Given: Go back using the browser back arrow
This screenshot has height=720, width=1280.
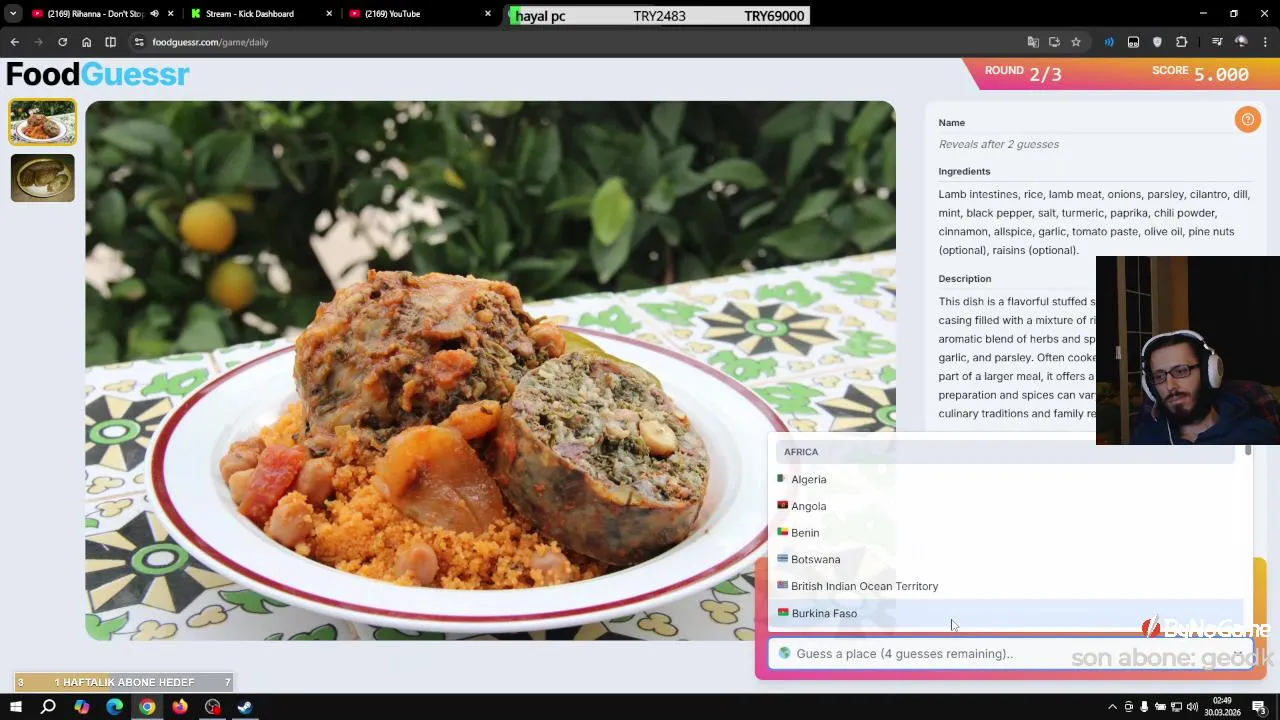Looking at the screenshot, I should [14, 42].
